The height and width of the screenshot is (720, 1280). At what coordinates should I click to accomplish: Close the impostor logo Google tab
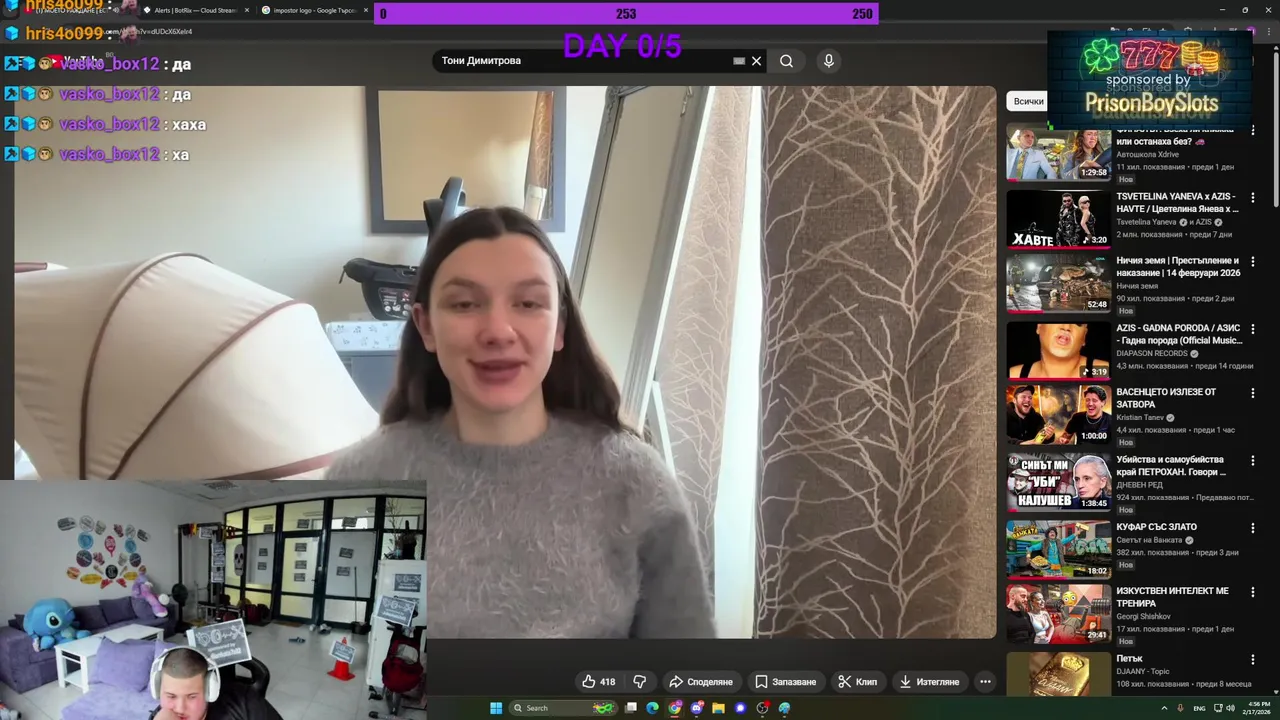point(366,10)
